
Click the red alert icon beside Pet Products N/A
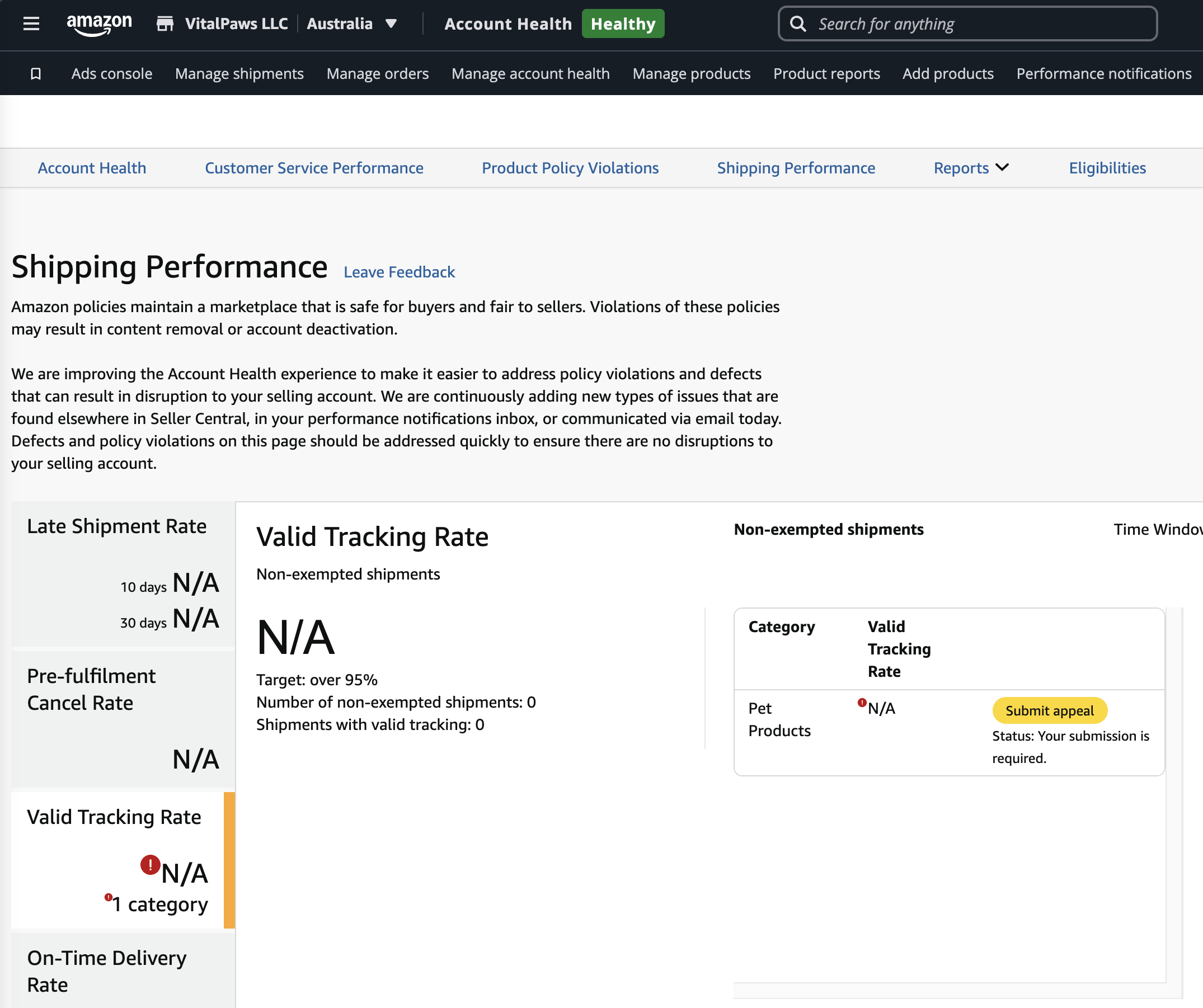(862, 703)
